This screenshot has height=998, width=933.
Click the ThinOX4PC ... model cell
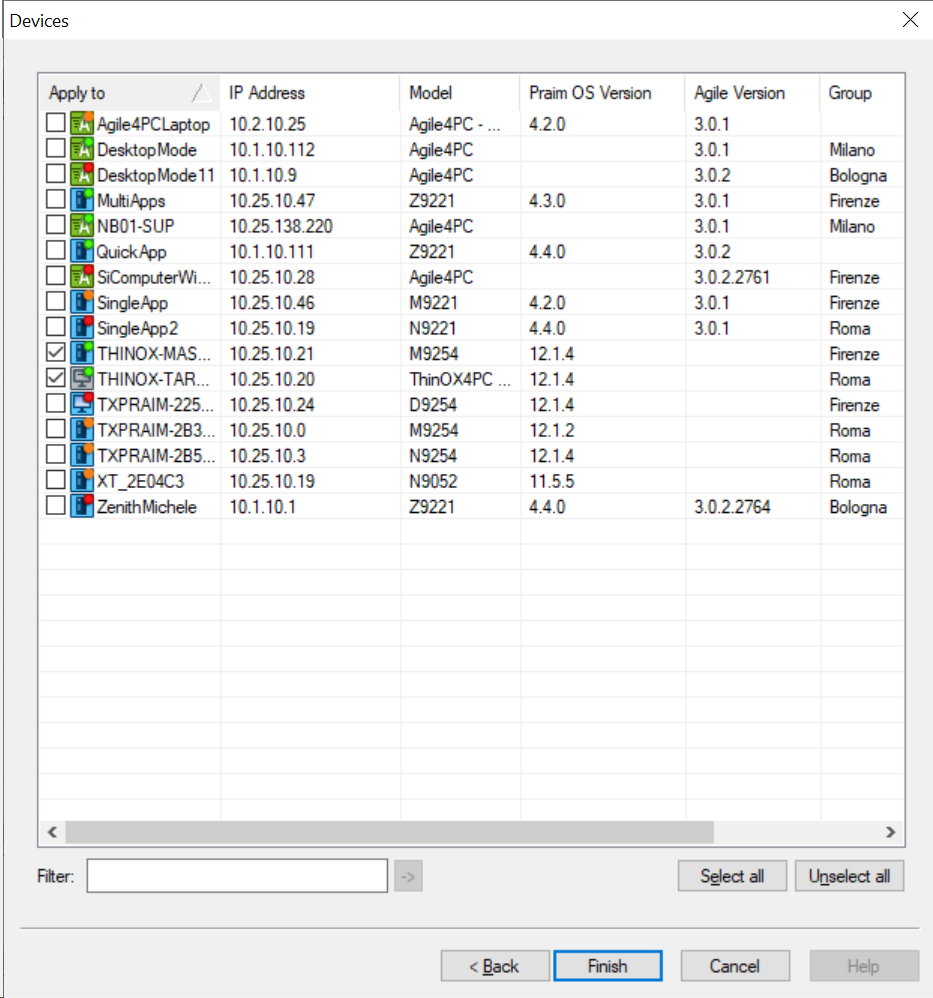coord(459,379)
